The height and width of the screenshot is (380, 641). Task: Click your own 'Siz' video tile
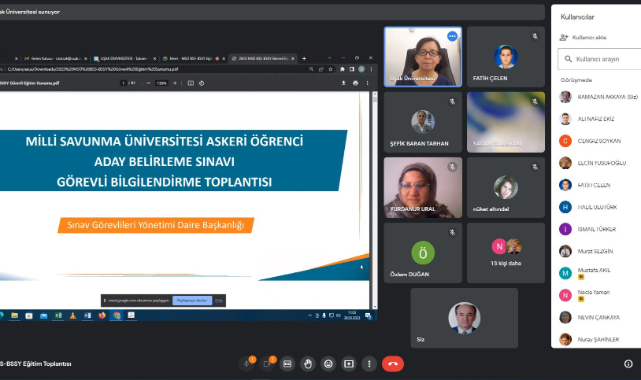464,318
